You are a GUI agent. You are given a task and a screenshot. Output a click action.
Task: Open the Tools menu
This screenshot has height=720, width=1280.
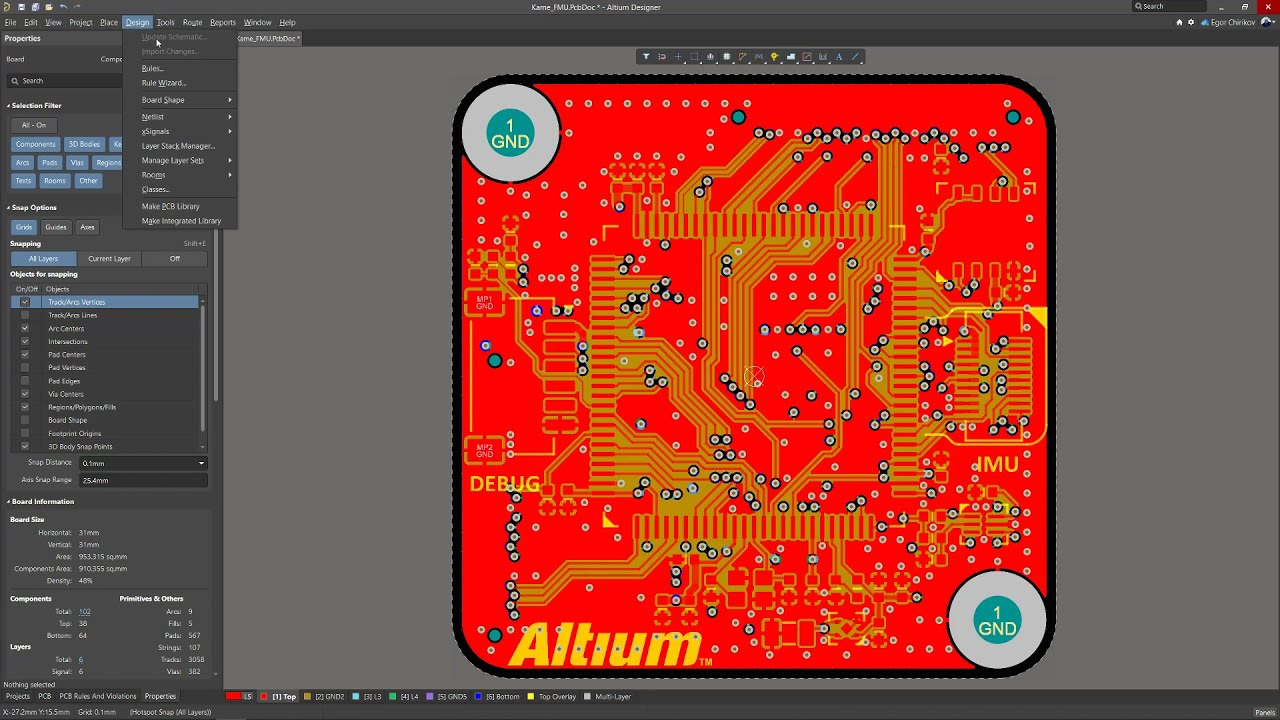[x=165, y=22]
